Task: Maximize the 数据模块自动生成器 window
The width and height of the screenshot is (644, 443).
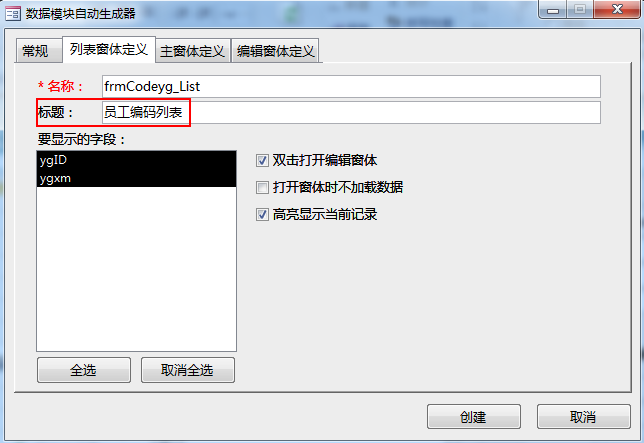Action: (x=580, y=9)
